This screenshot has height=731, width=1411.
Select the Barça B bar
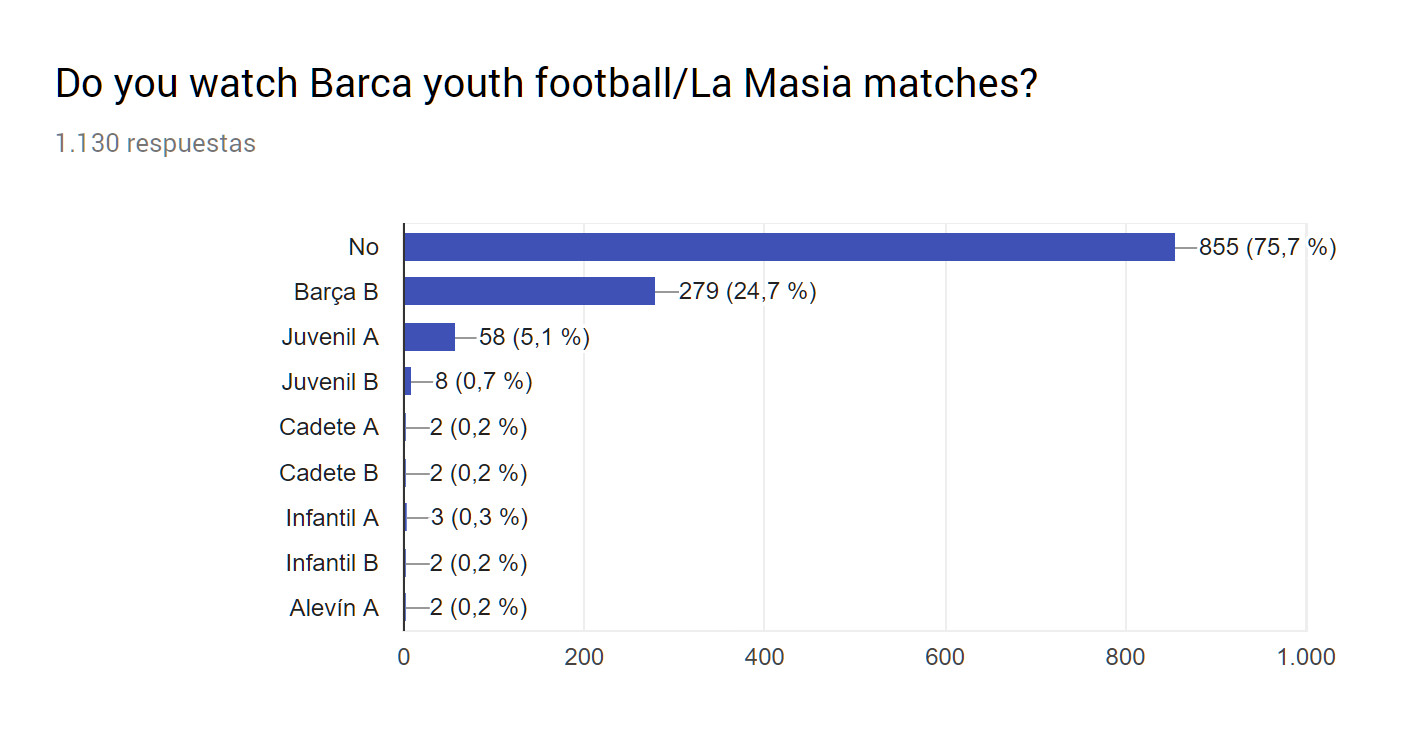[529, 292]
